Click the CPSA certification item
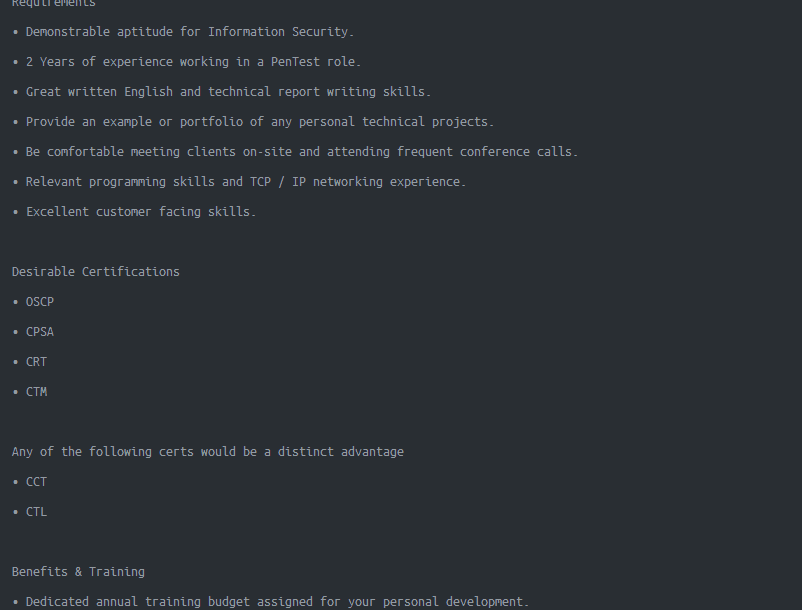 pos(40,332)
